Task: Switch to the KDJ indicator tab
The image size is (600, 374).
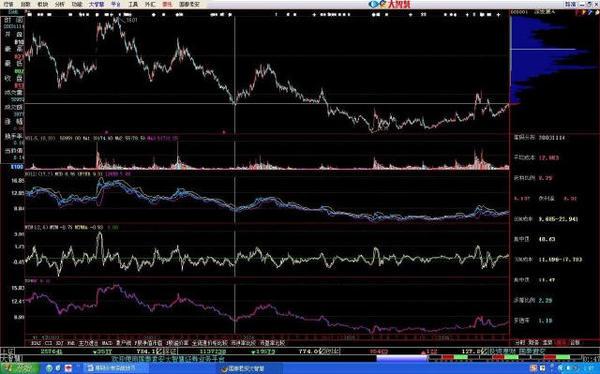Action: tap(59, 343)
